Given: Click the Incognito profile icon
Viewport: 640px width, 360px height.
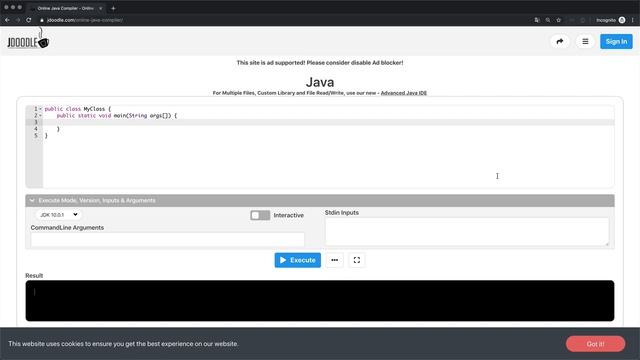Looking at the screenshot, I should pyautogui.click(x=622, y=20).
